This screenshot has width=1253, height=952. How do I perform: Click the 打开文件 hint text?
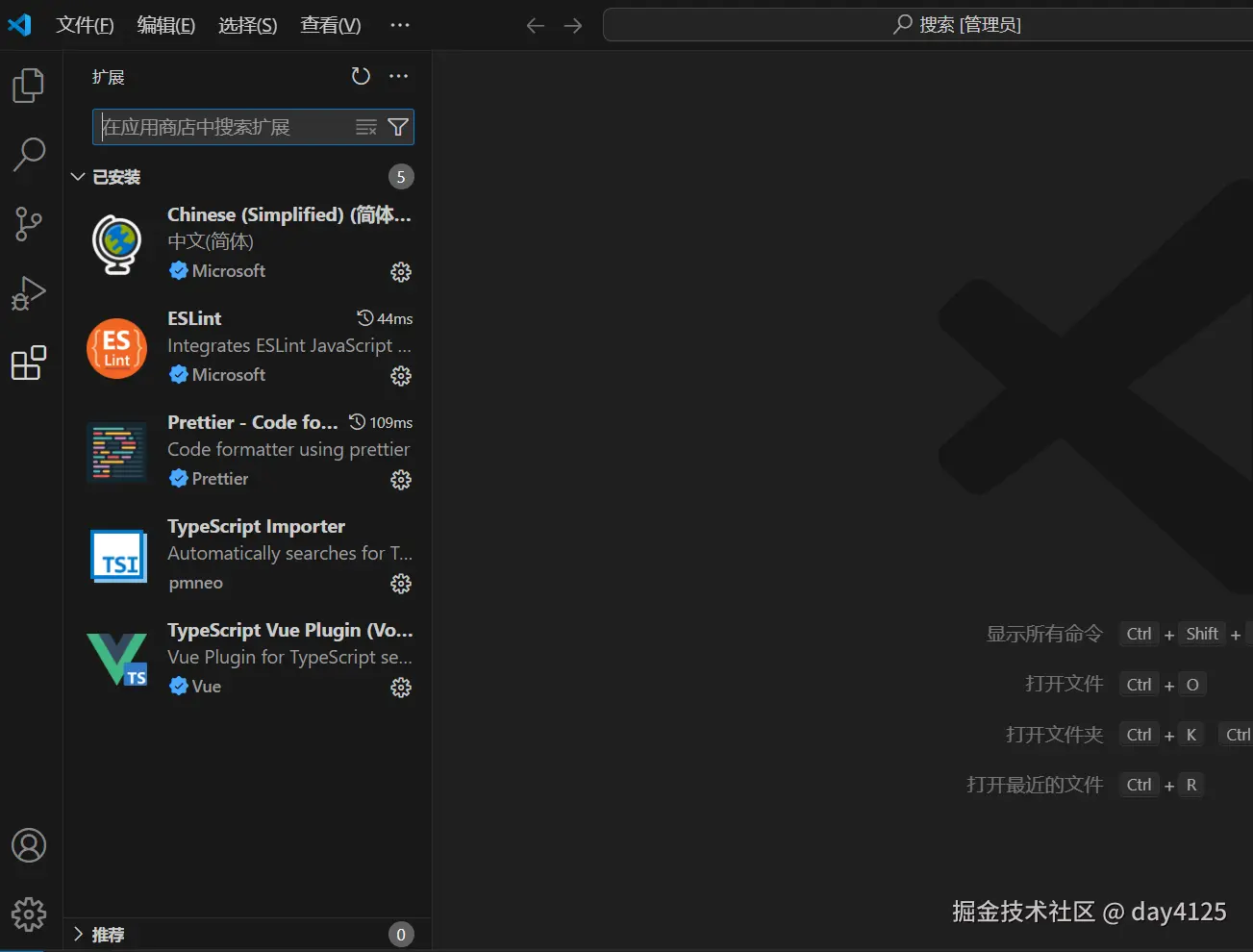[x=1065, y=684]
